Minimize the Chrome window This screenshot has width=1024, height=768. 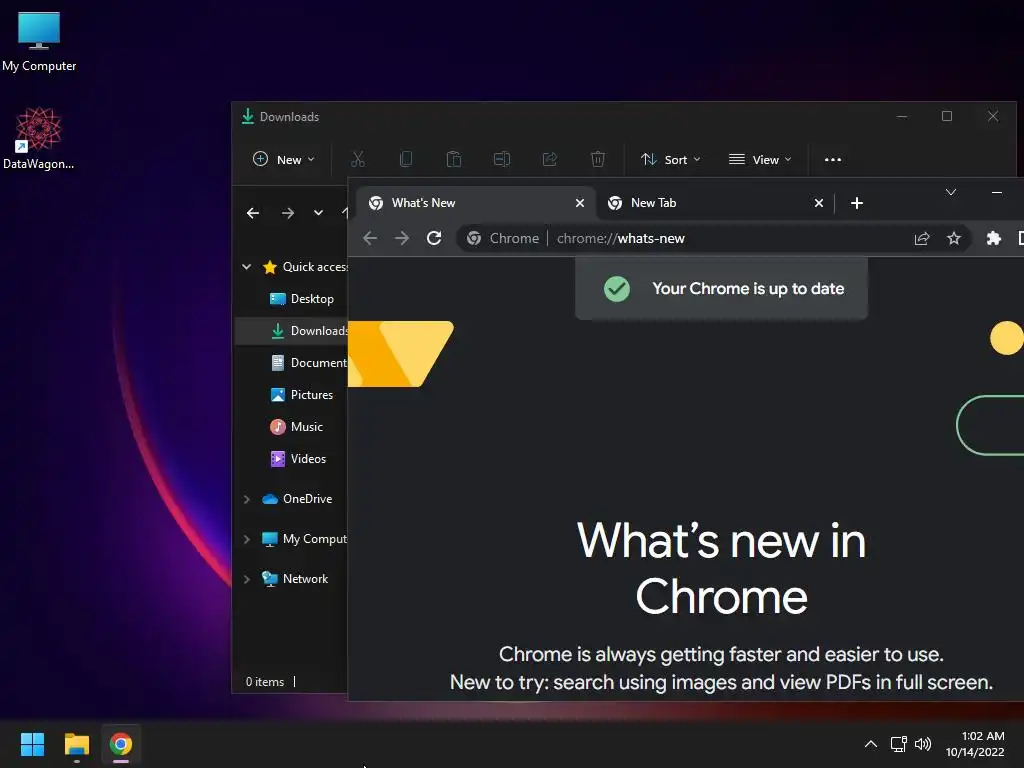point(997,192)
